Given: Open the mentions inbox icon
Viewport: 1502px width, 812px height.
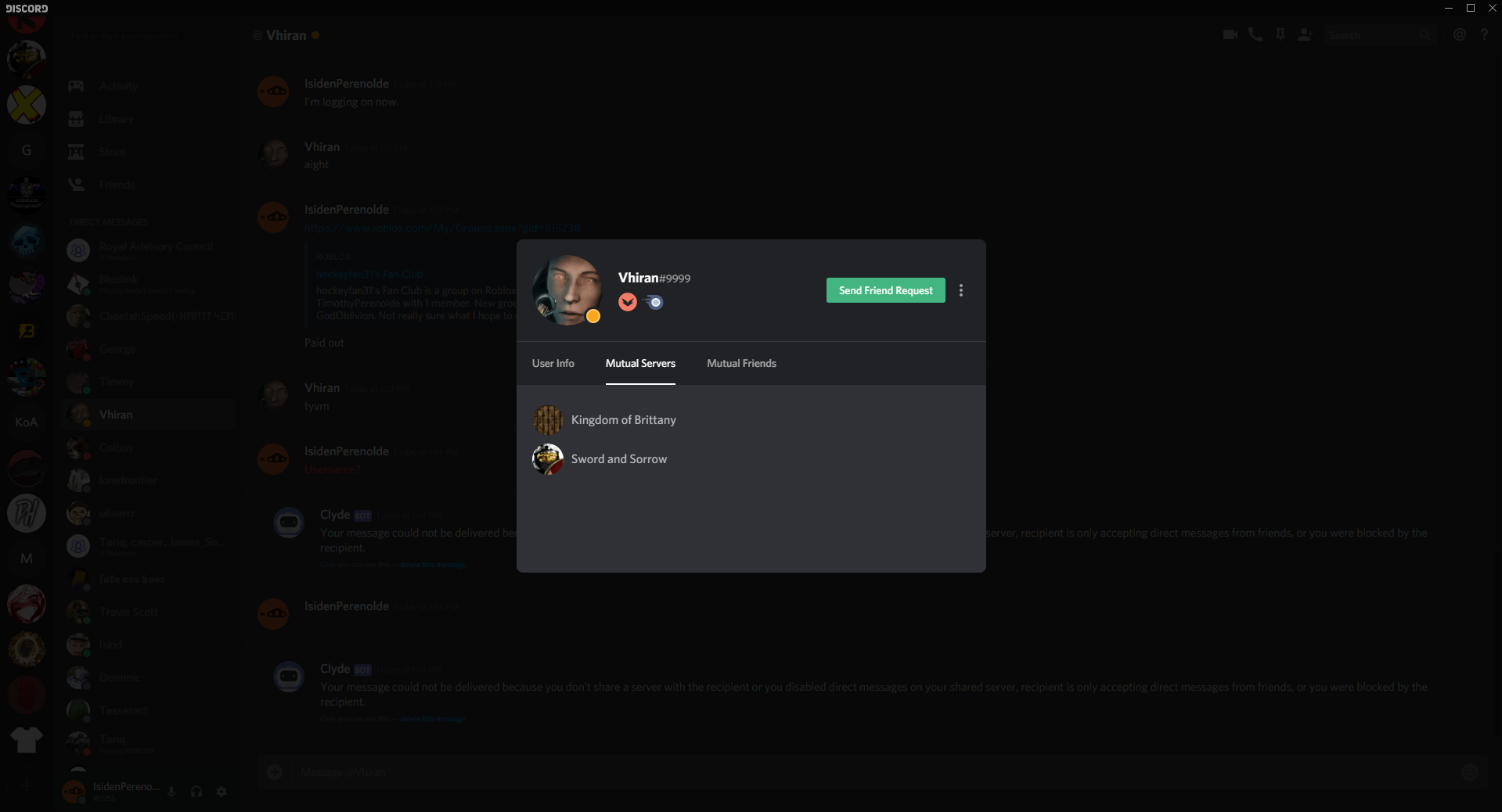Looking at the screenshot, I should pos(1459,34).
